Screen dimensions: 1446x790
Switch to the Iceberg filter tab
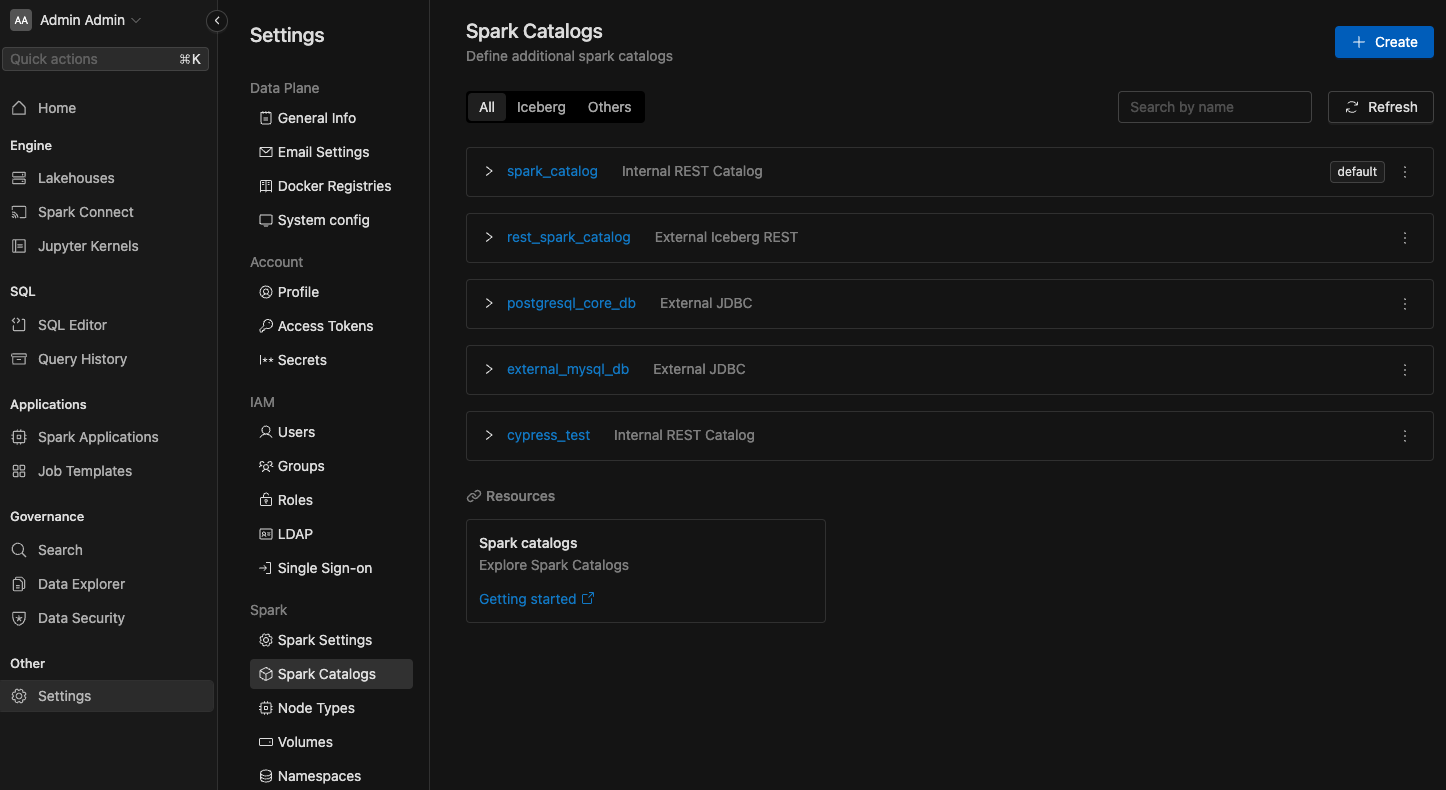(x=541, y=107)
